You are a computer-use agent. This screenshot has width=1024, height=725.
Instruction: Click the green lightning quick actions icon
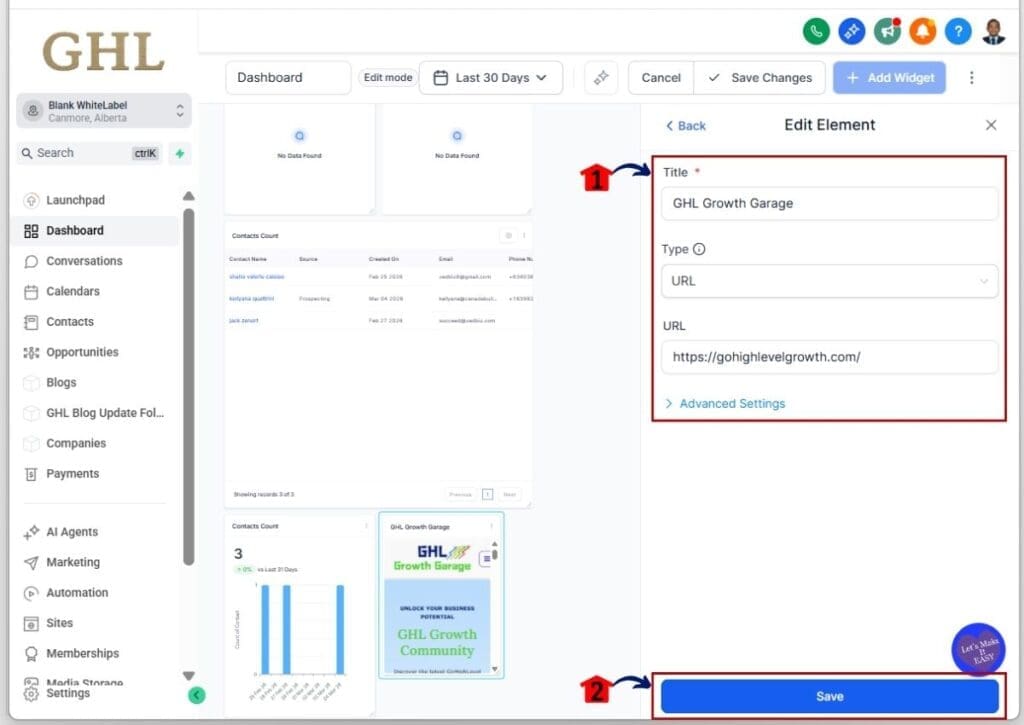[x=180, y=153]
